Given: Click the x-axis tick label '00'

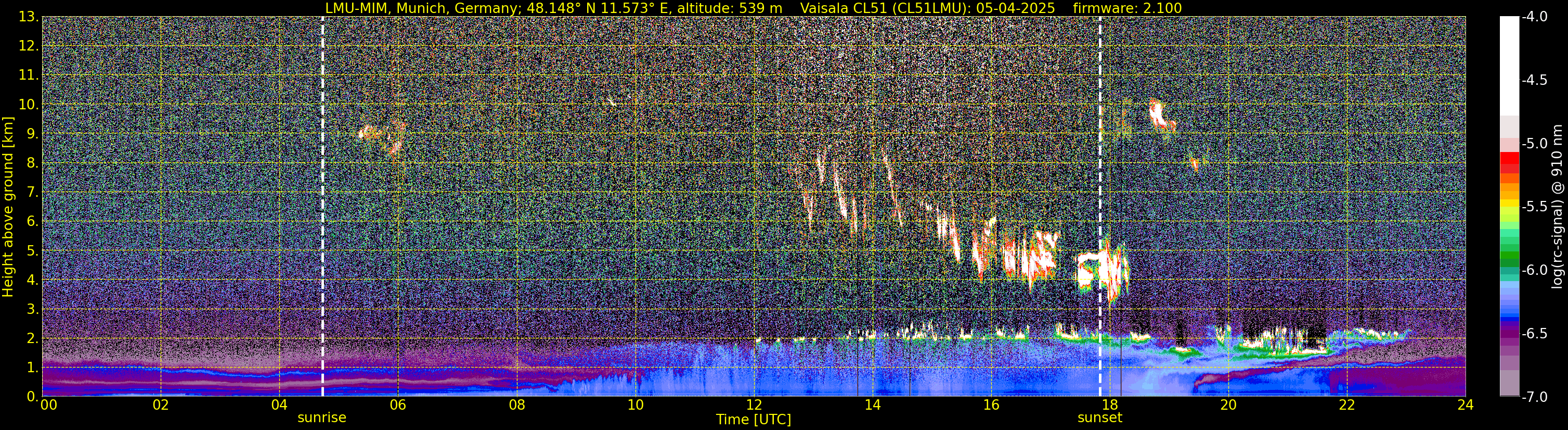Looking at the screenshot, I should 48,405.
